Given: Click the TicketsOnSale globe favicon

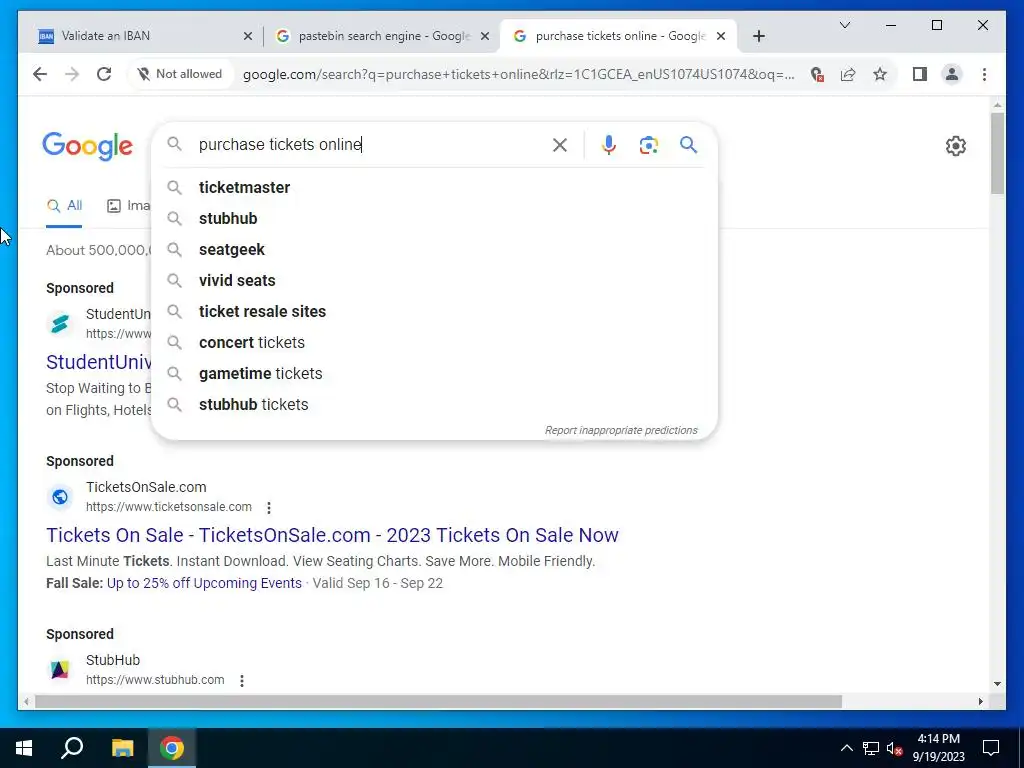Looking at the screenshot, I should click(x=59, y=497).
